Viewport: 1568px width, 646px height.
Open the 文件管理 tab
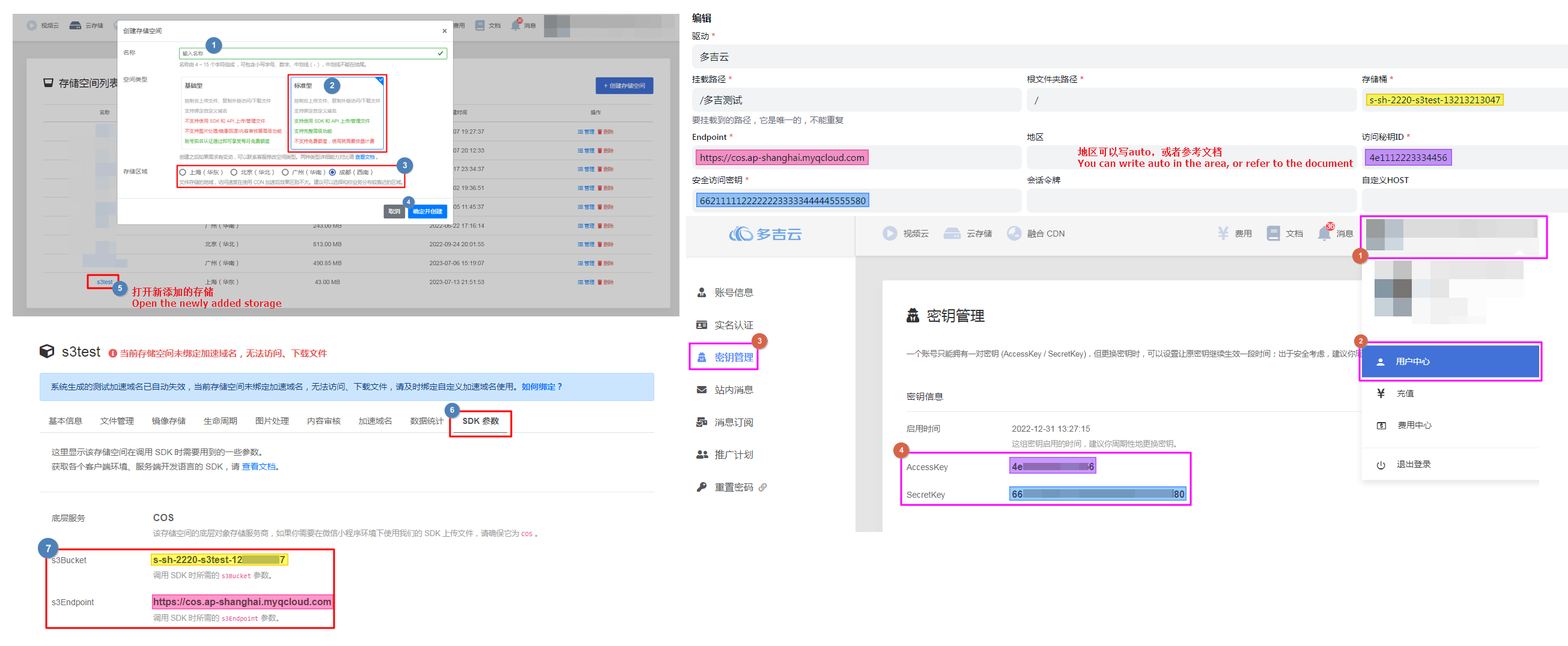tap(117, 421)
